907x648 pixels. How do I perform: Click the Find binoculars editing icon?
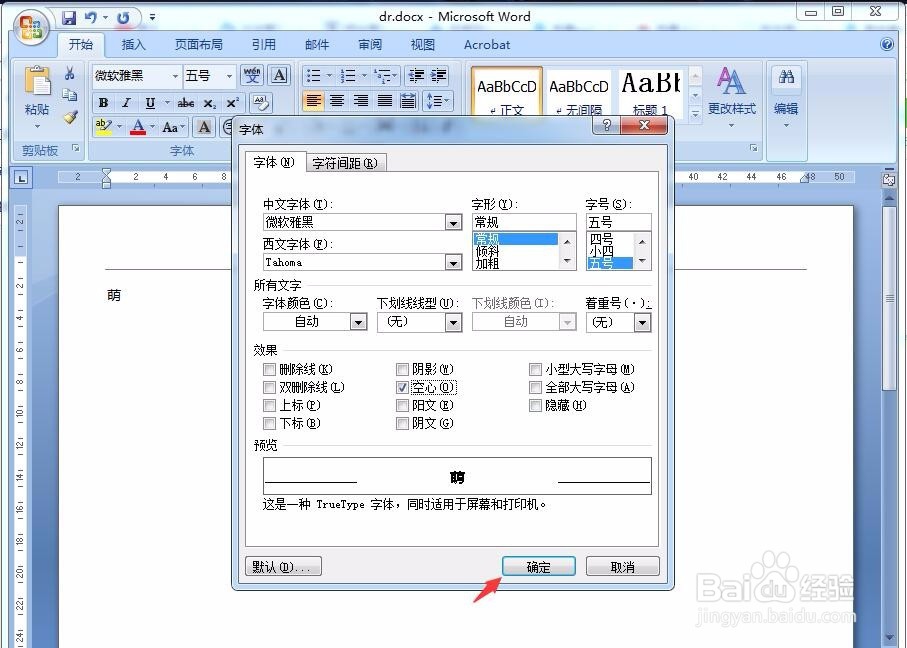[x=786, y=77]
